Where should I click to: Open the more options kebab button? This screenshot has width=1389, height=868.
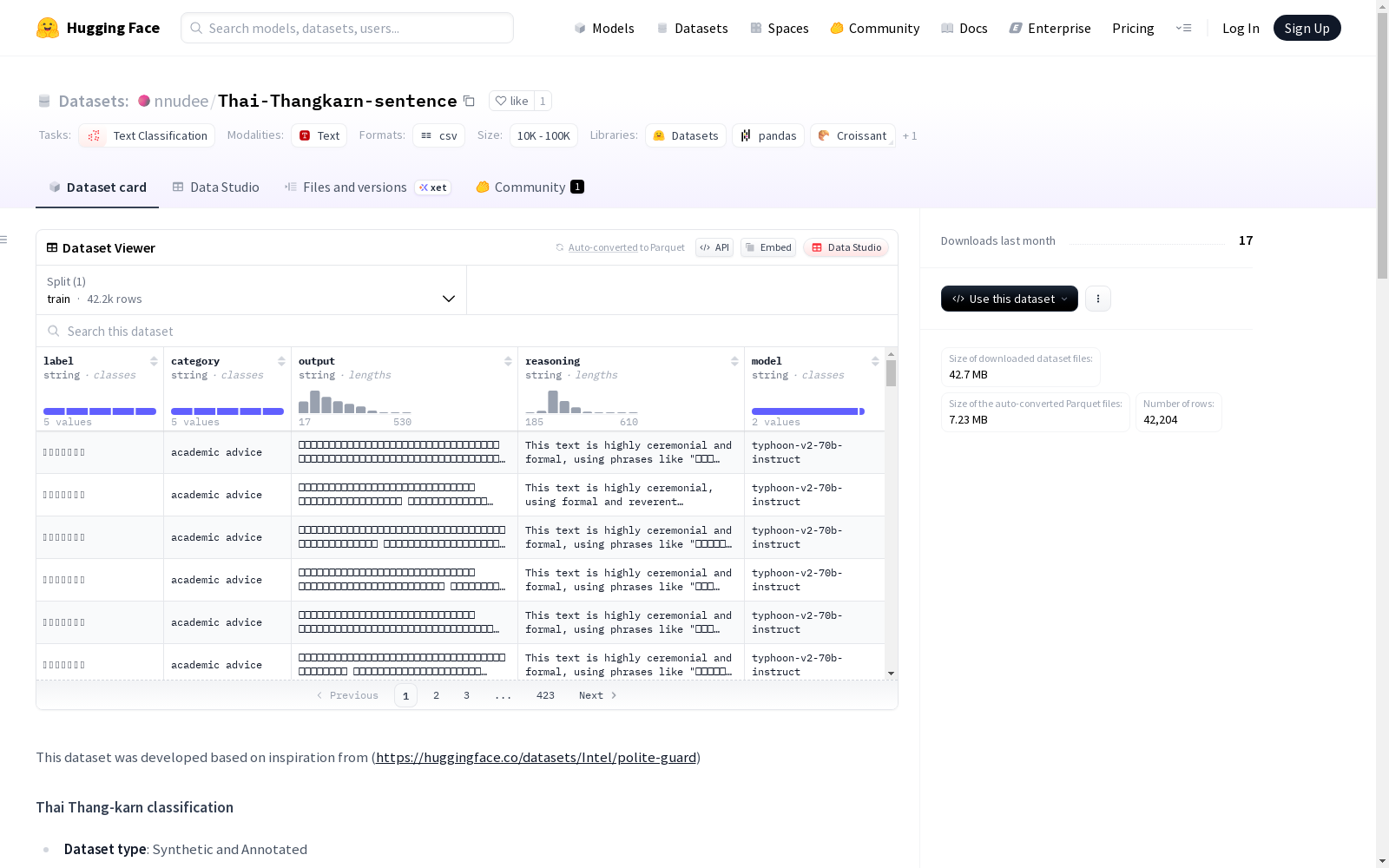(x=1098, y=299)
